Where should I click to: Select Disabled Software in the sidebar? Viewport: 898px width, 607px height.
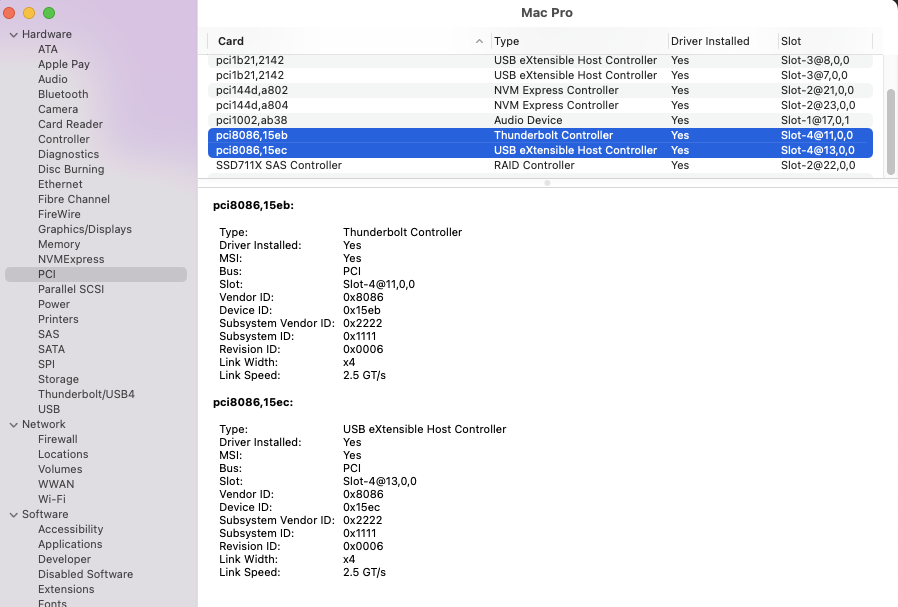pyautogui.click(x=85, y=574)
